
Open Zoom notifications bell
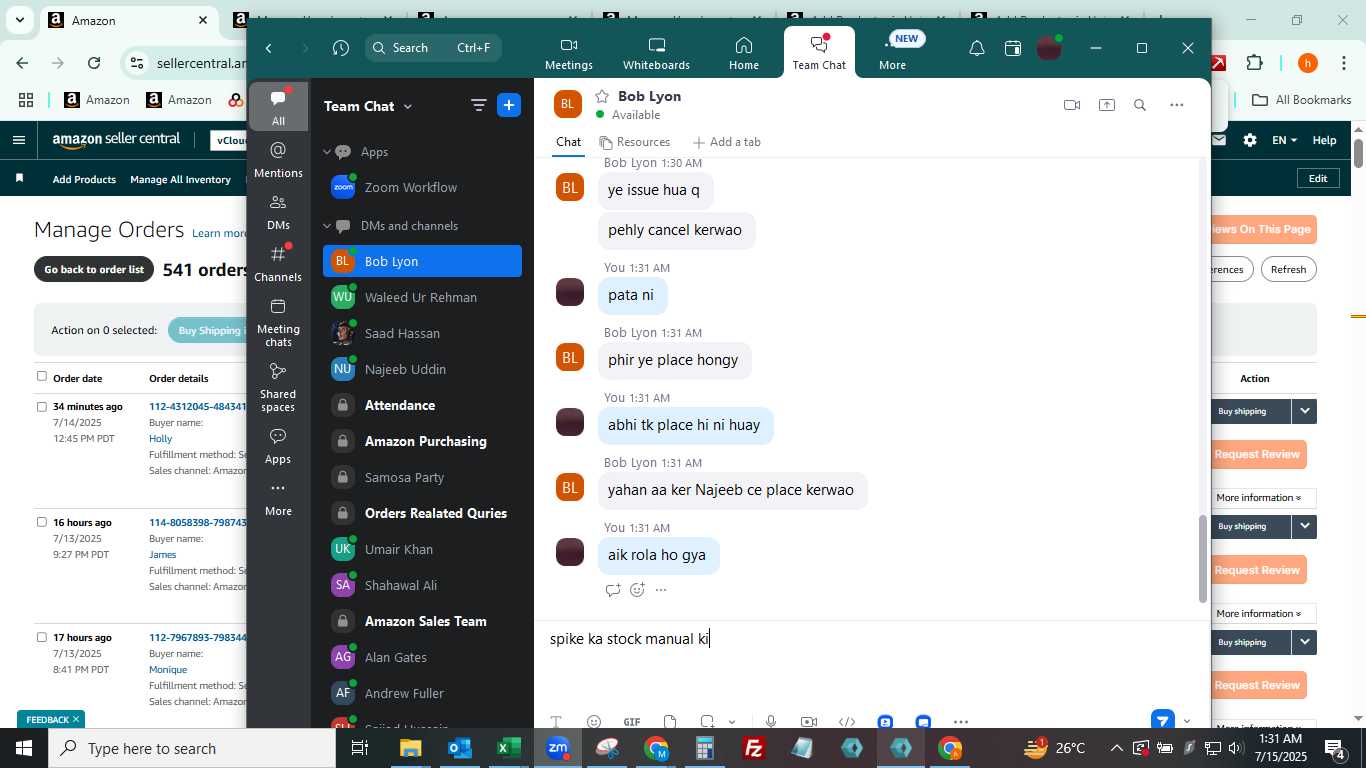tap(977, 48)
